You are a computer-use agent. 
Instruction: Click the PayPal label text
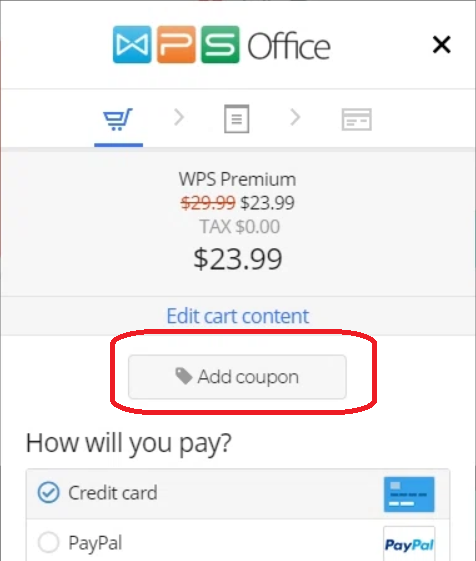point(95,543)
